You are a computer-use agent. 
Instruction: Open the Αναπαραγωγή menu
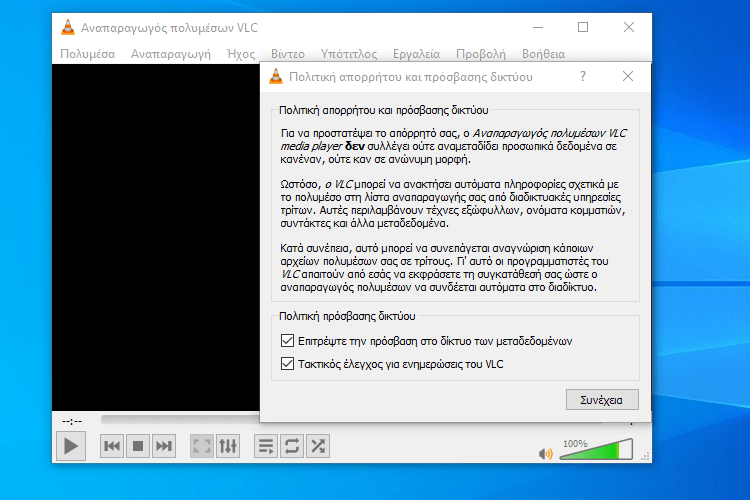171,54
